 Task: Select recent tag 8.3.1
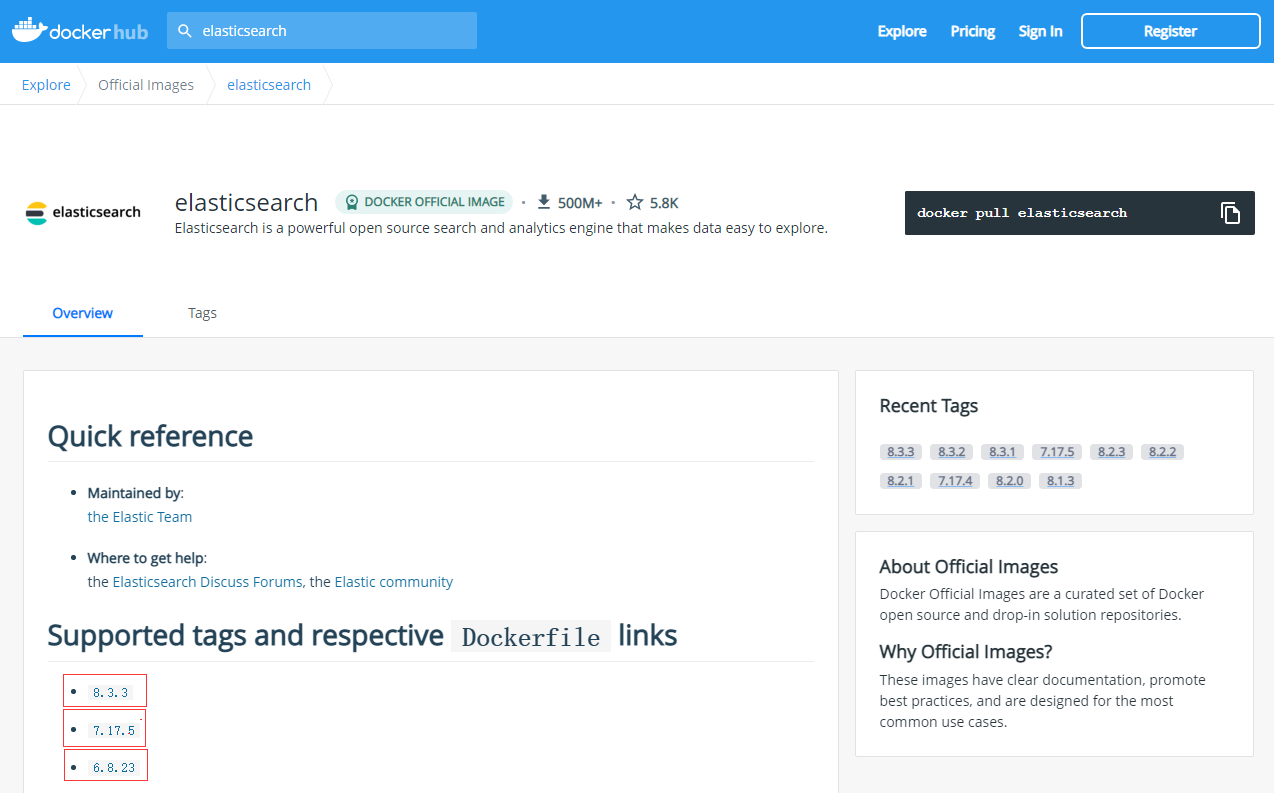click(1002, 452)
